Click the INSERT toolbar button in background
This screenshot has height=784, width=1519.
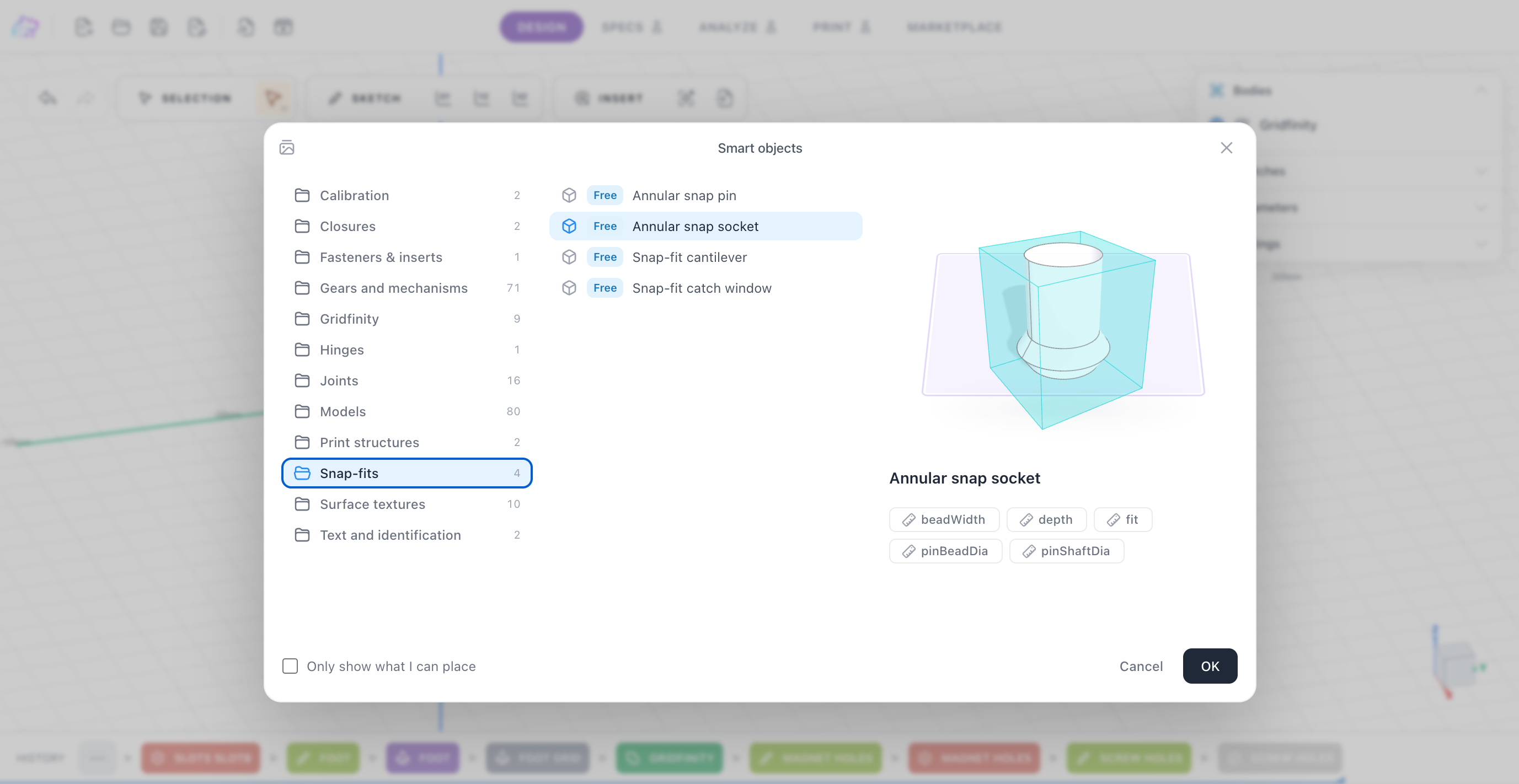tap(609, 98)
